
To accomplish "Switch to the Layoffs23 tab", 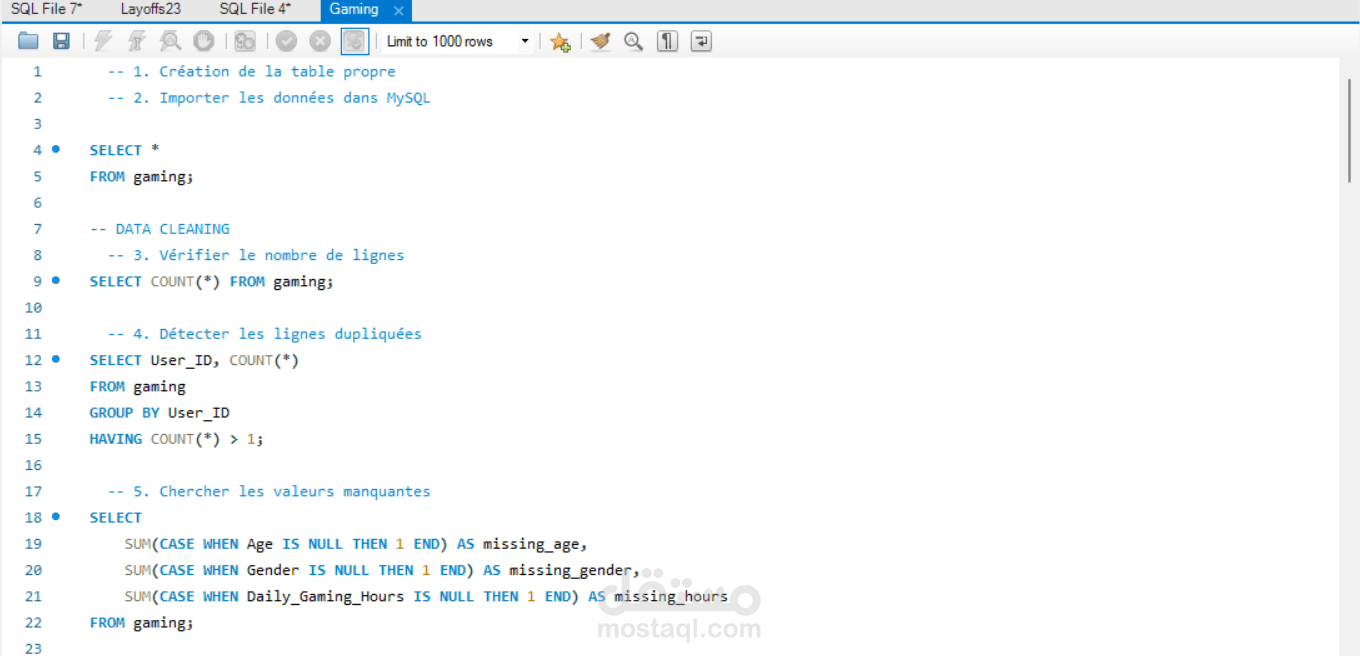I will (x=150, y=9).
